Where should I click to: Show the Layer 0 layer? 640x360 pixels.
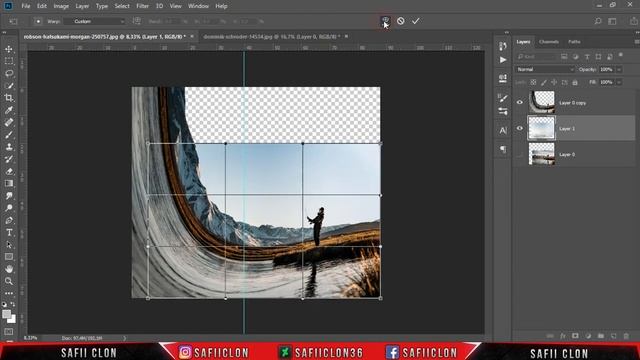(520, 154)
